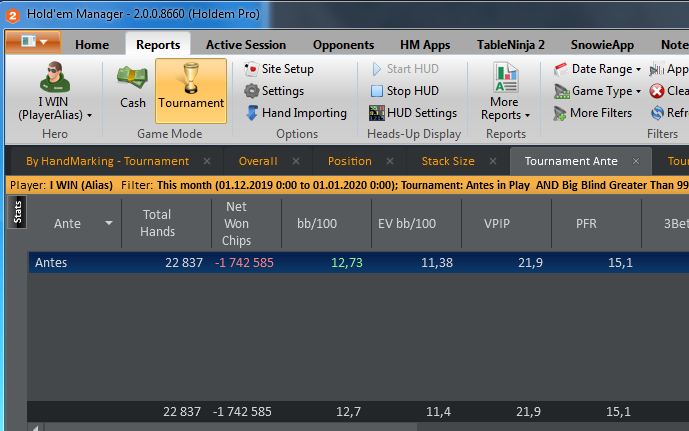This screenshot has width=689, height=431.
Task: Click the -1 742 585 net won value in Antes row
Action: [244, 263]
